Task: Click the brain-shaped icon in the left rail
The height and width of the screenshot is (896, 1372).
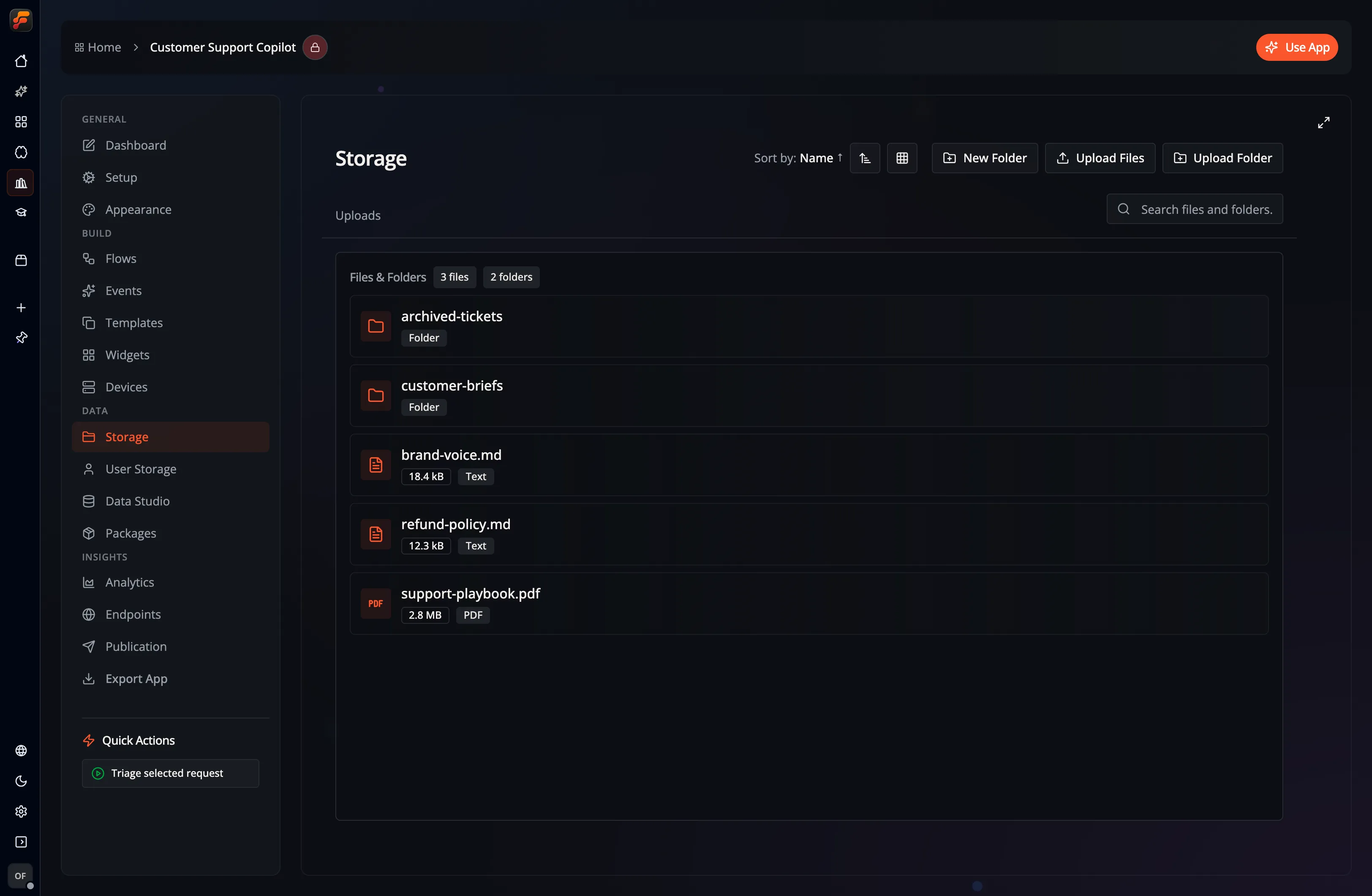Action: coord(21,152)
